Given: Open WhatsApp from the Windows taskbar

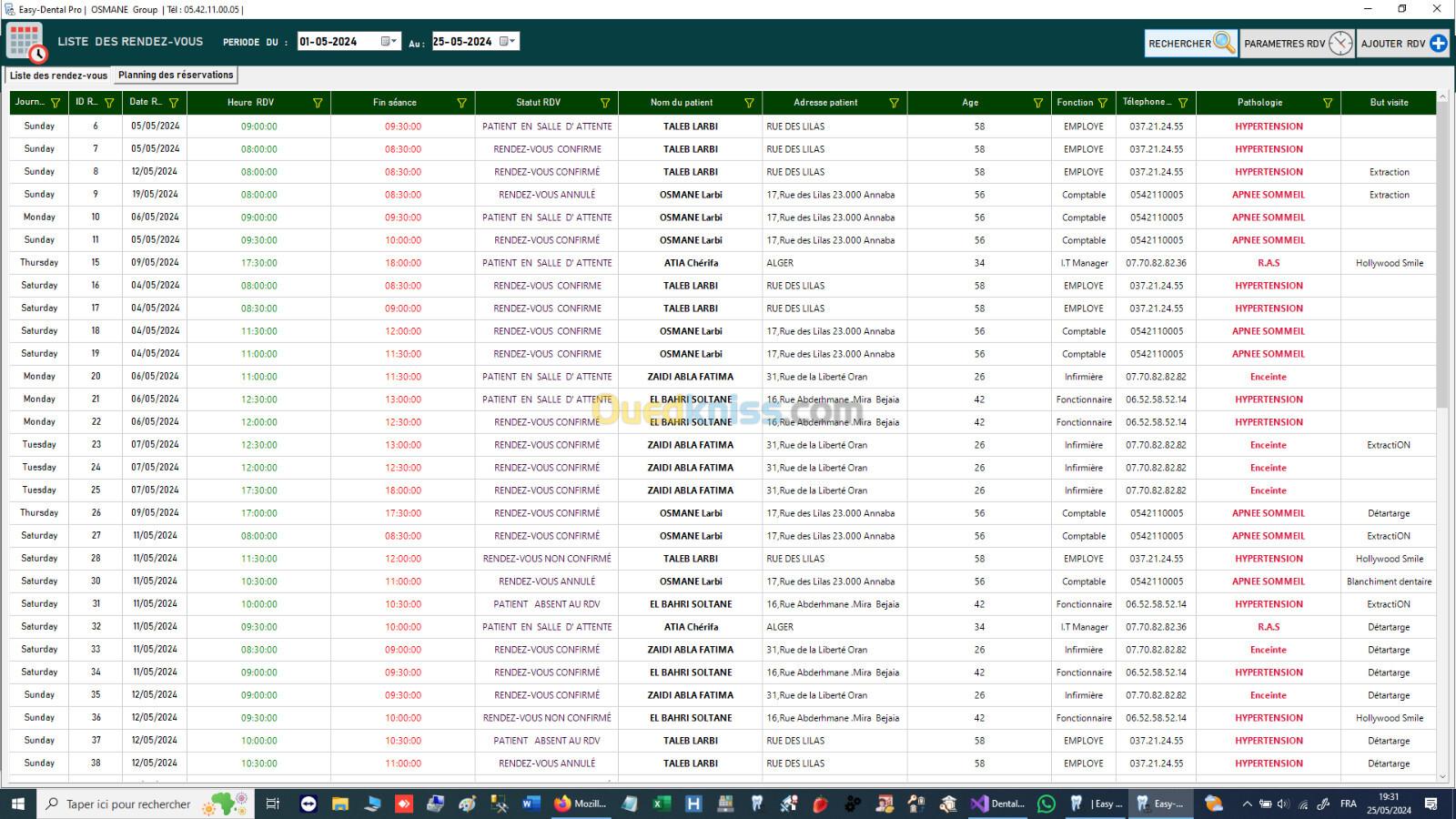Looking at the screenshot, I should coord(1046,804).
